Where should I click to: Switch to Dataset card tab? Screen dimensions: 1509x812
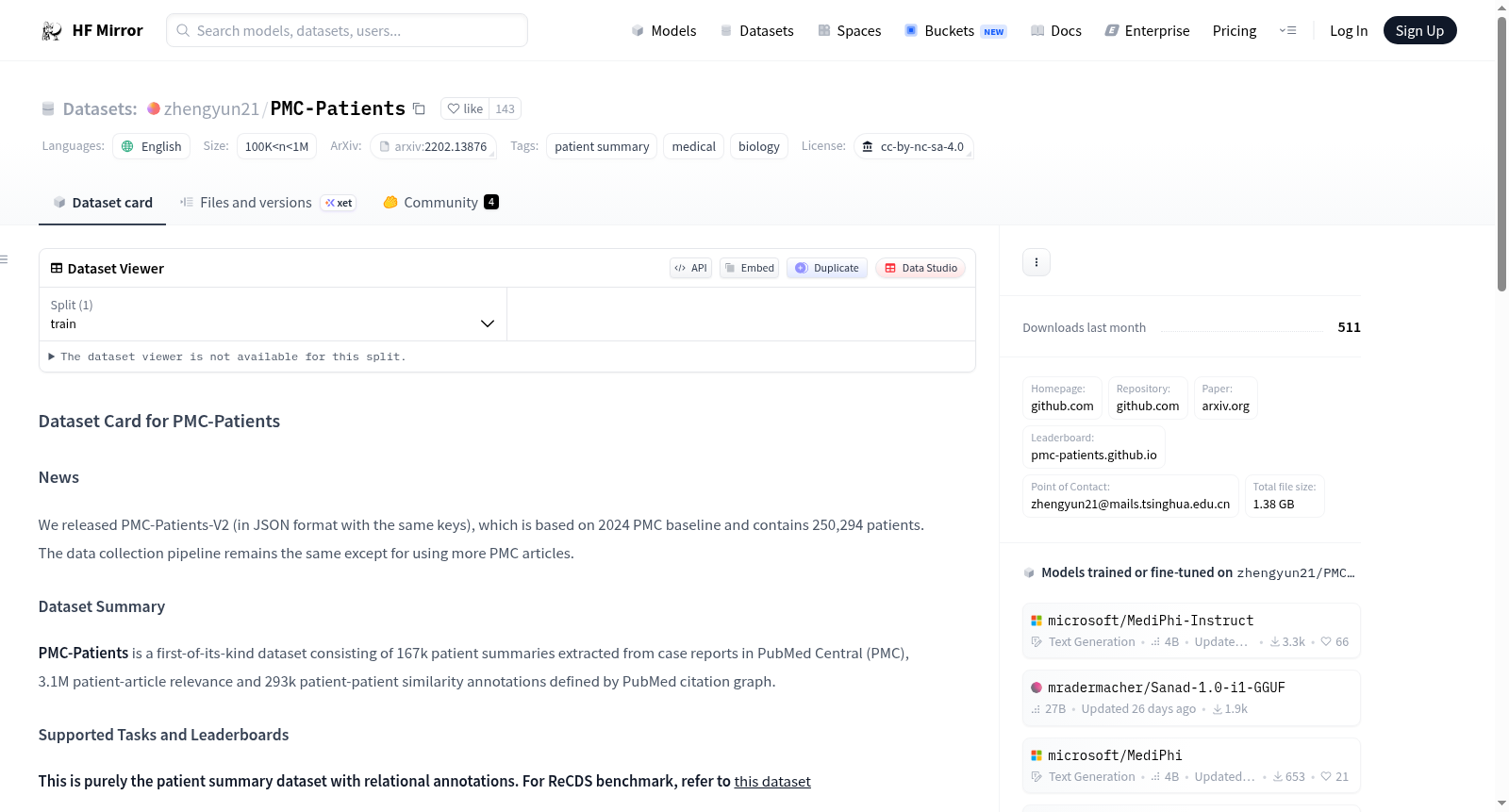(x=102, y=203)
